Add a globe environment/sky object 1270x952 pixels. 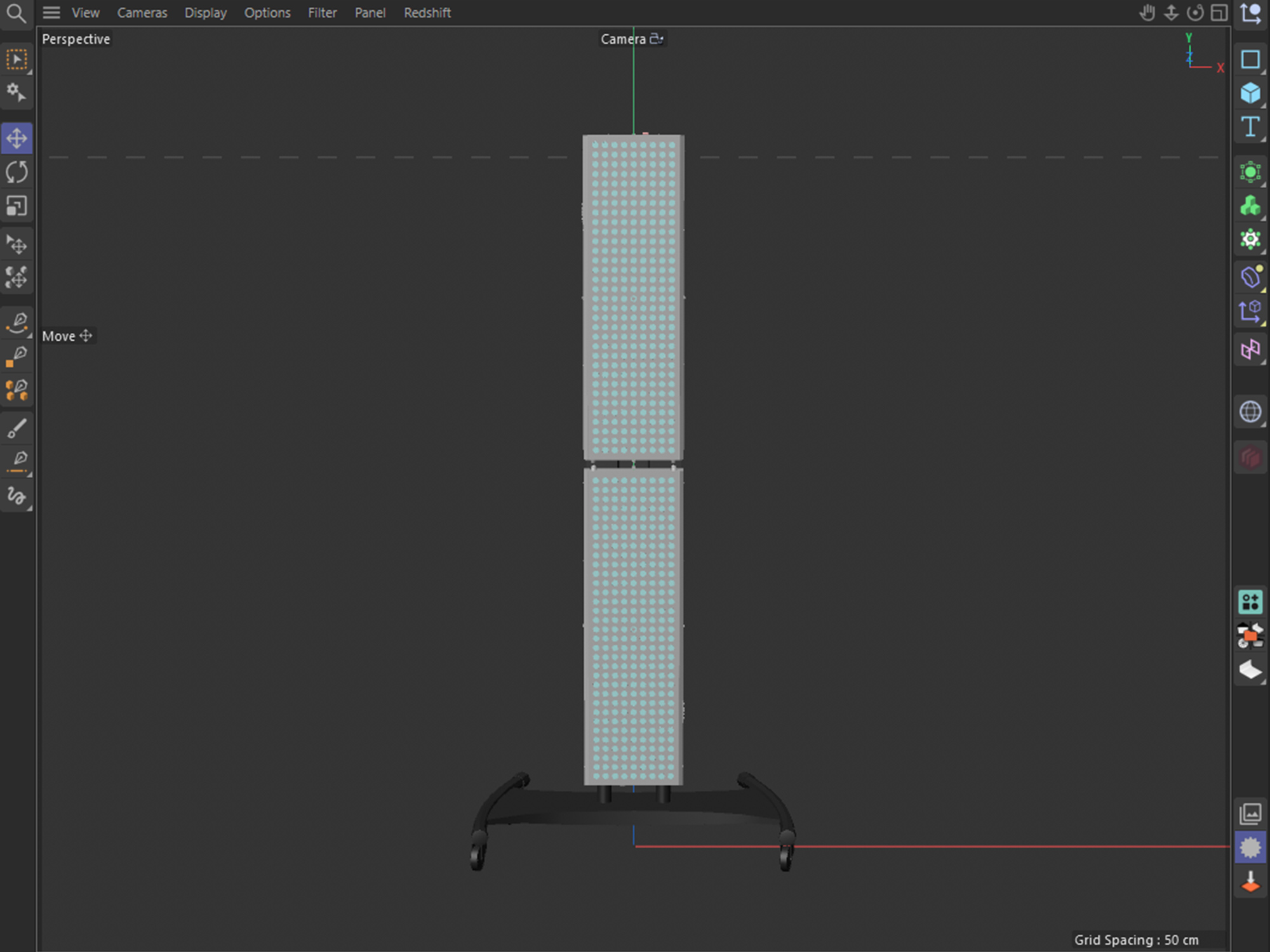click(x=1250, y=412)
